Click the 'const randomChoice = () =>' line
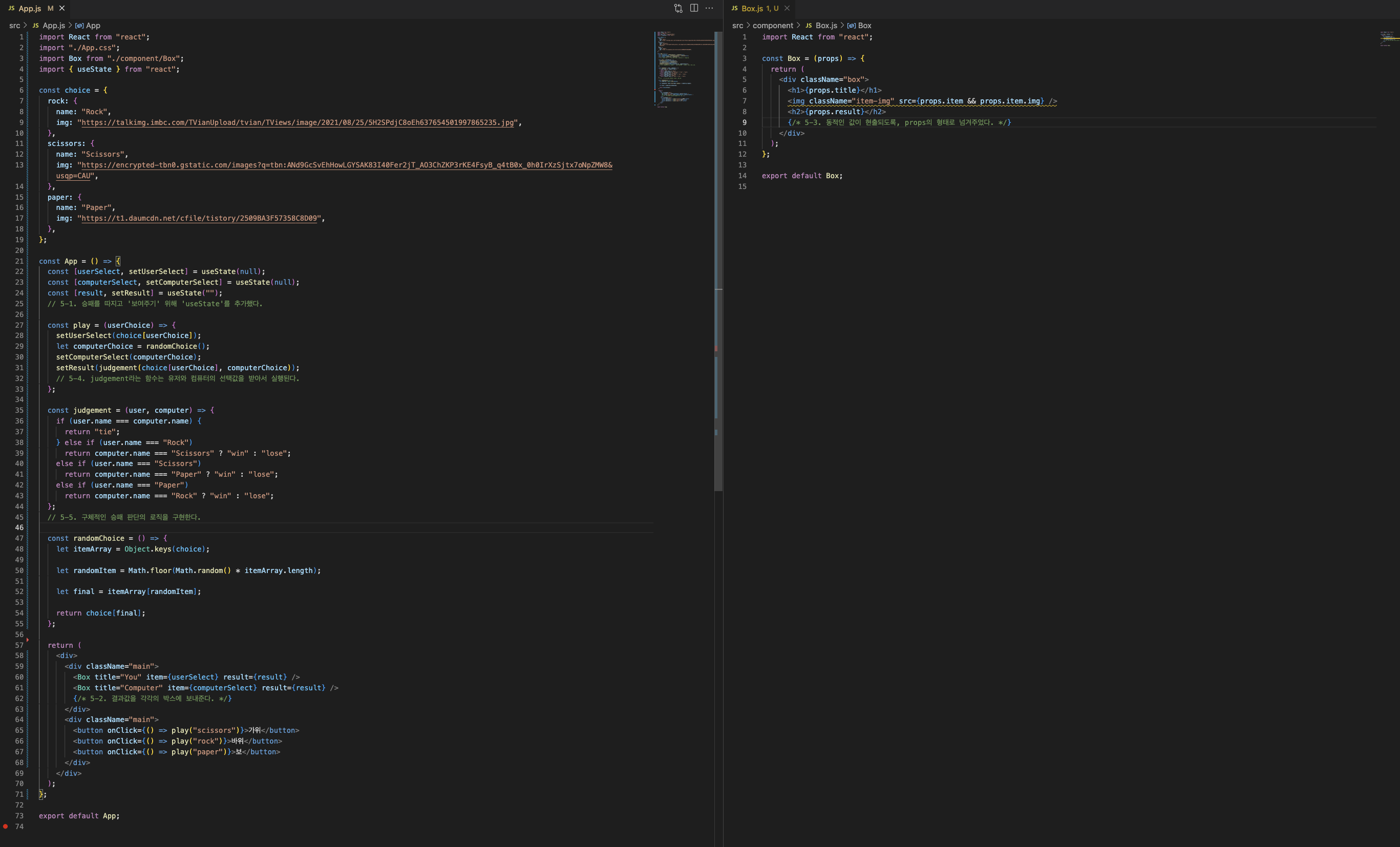This screenshot has width=1400, height=847. click(x=108, y=539)
